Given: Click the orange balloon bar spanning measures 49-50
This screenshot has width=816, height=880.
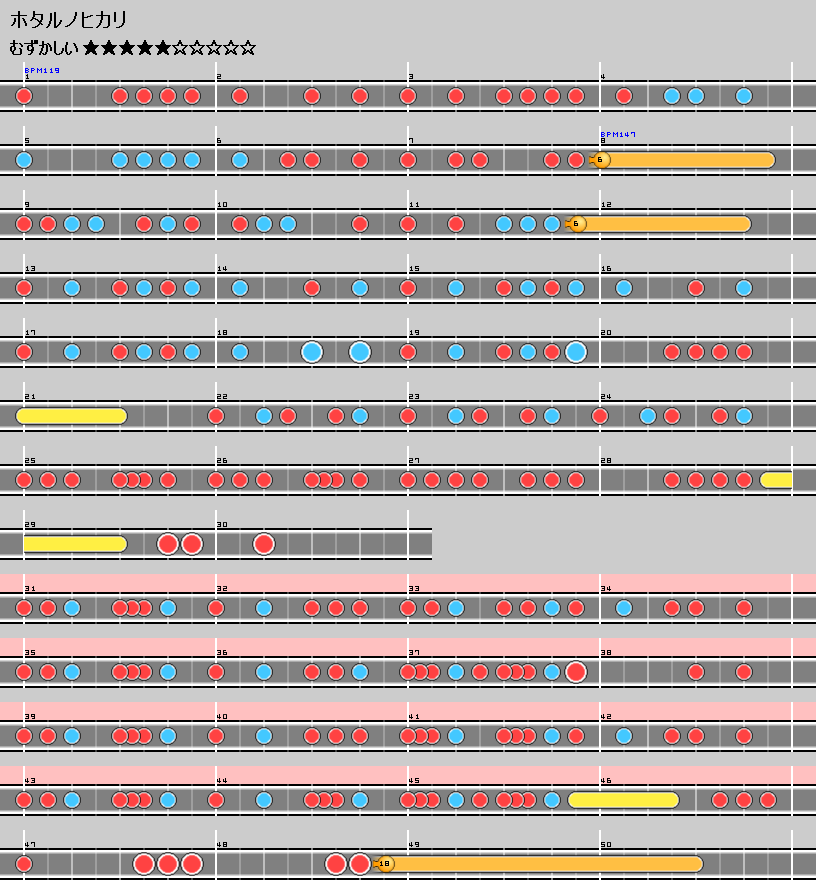Looking at the screenshot, I should 543,864.
